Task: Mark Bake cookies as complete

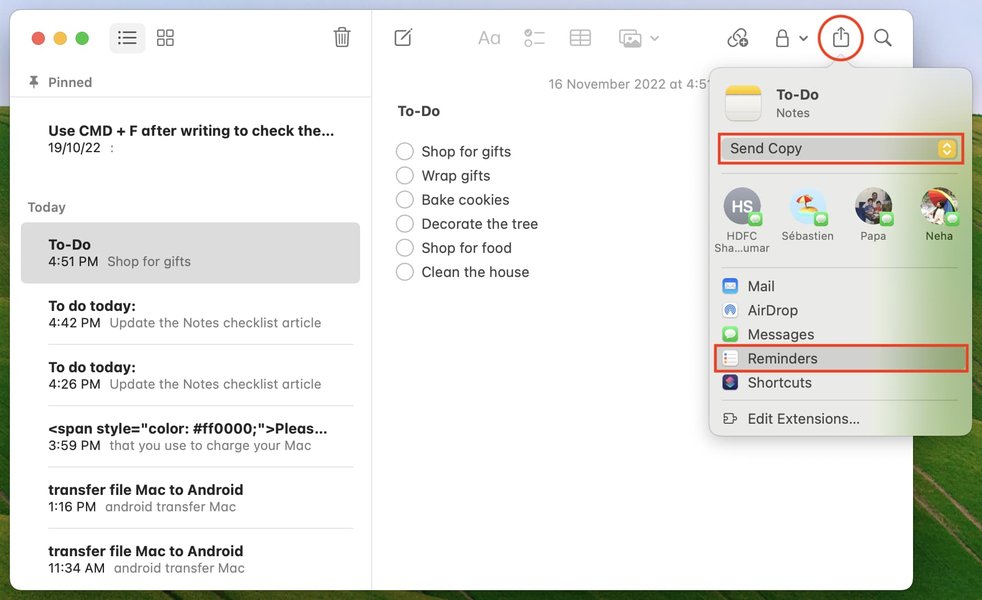Action: (x=405, y=199)
